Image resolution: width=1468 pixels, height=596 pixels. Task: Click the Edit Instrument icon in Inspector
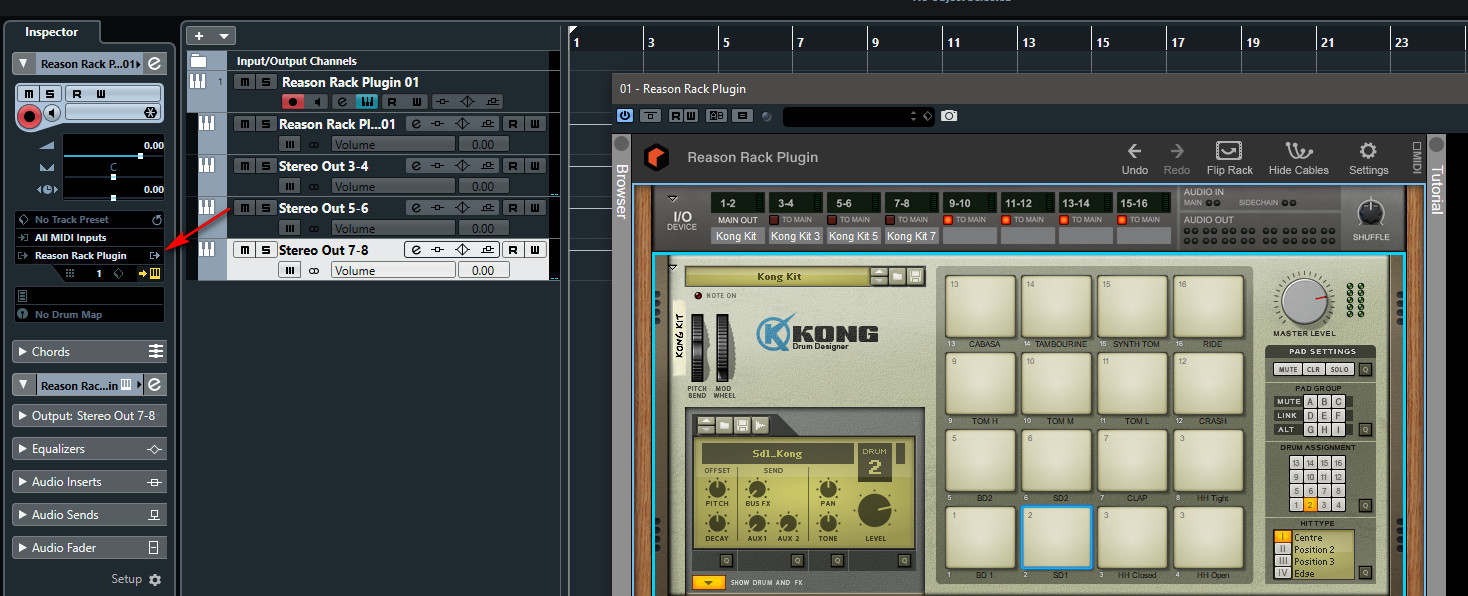pos(154,273)
